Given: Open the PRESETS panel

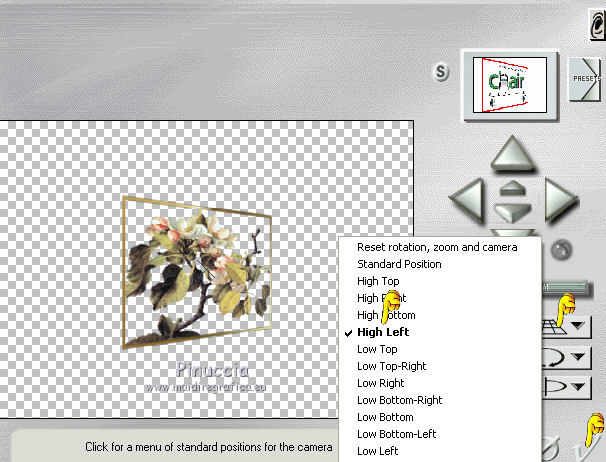Looking at the screenshot, I should (x=586, y=79).
